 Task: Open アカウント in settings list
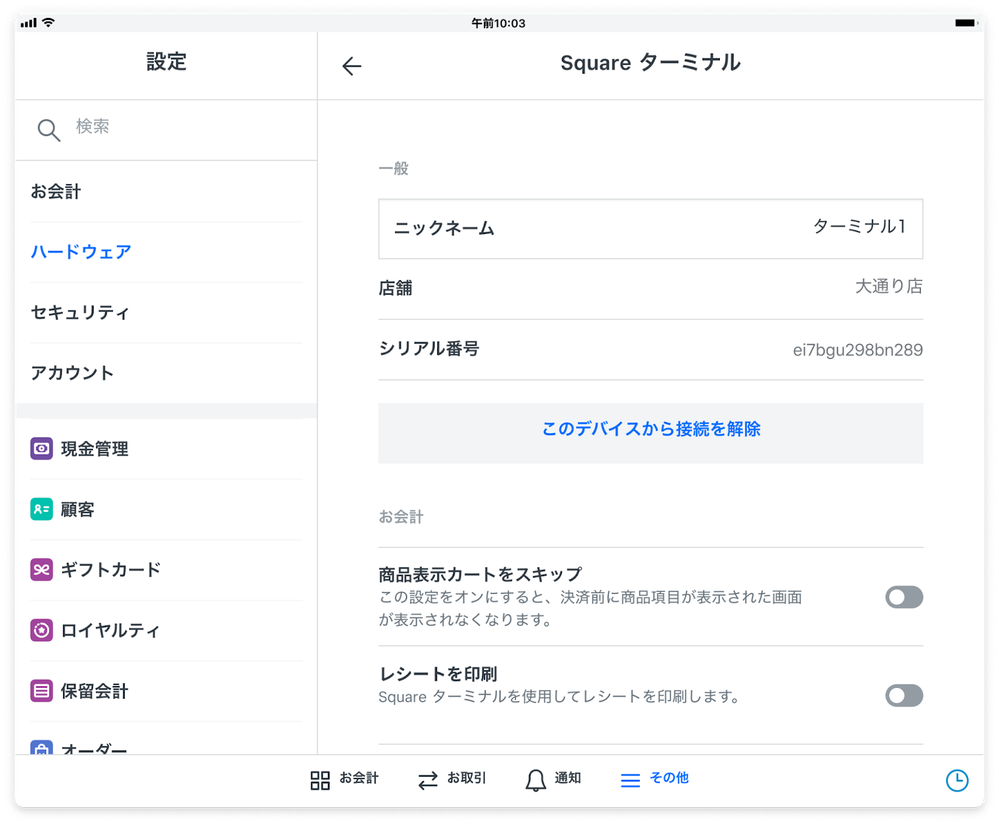click(72, 373)
